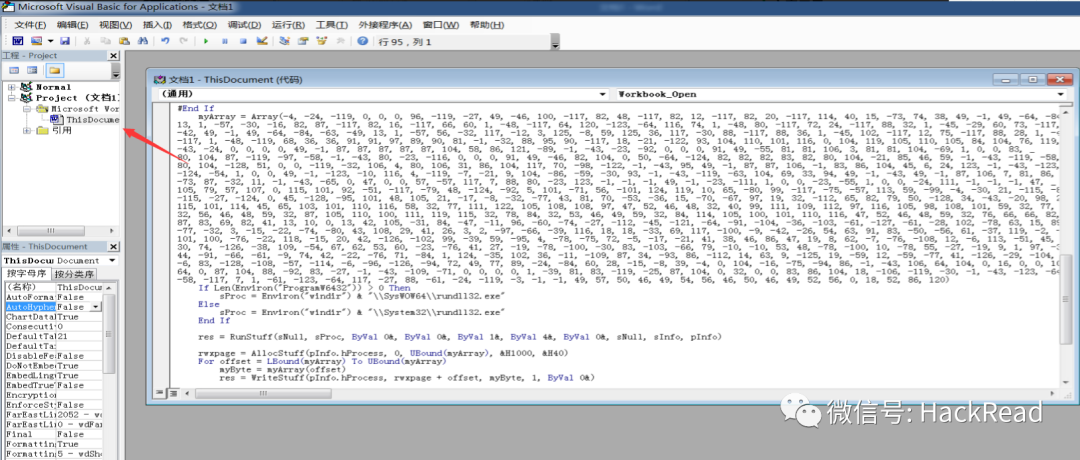The image size is (1080, 460).
Task: Open the blue Help question mark icon
Action: pos(362,41)
